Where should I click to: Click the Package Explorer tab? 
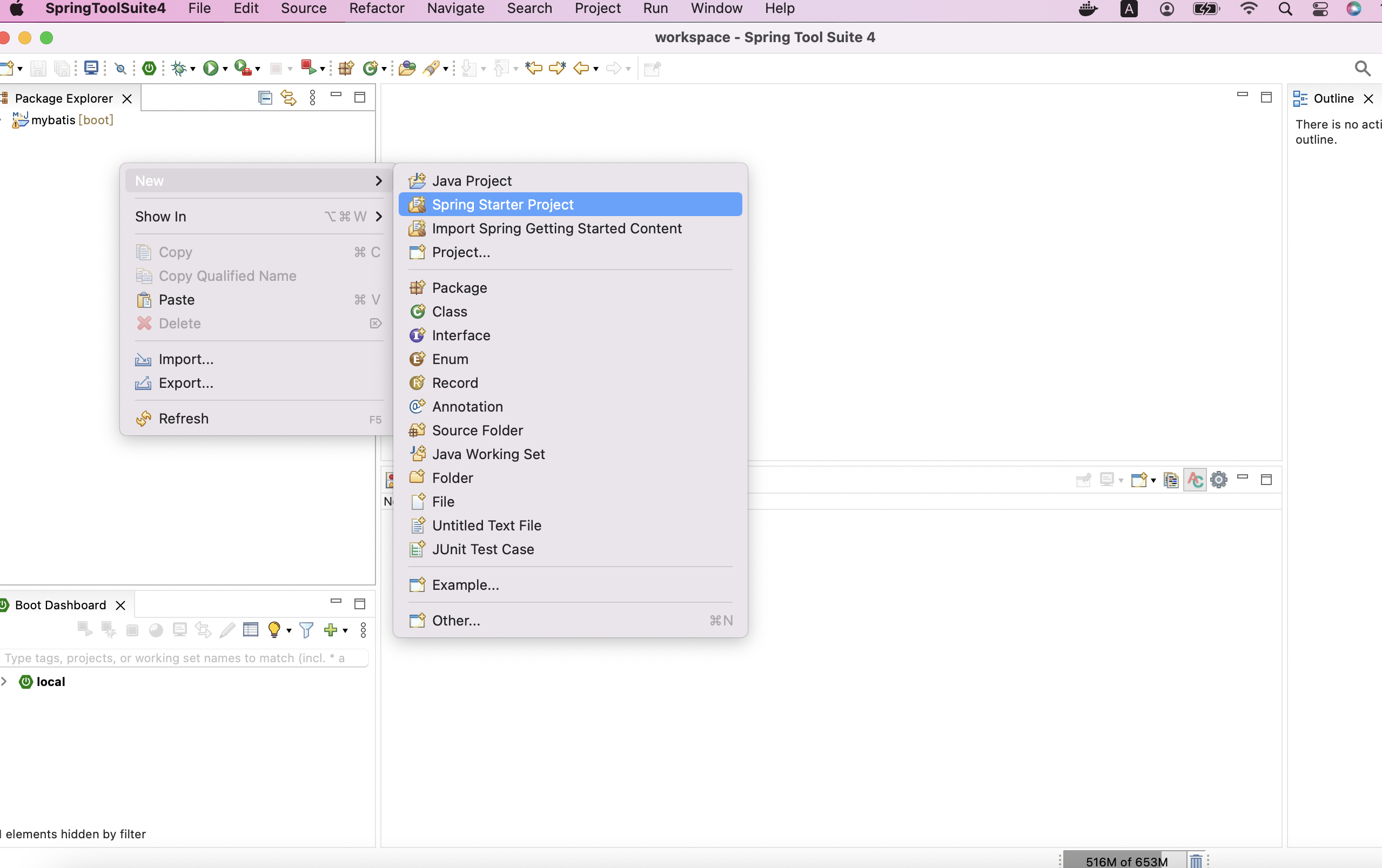[64, 98]
